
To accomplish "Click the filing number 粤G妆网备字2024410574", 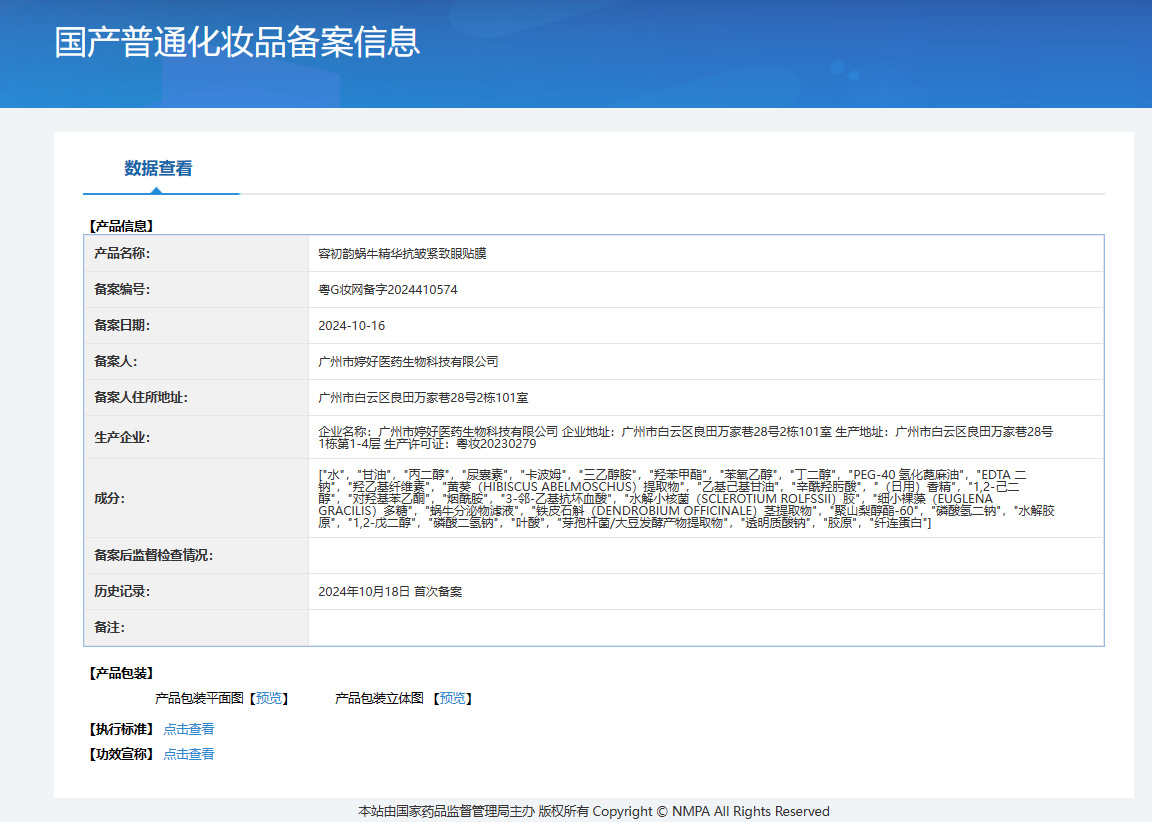I will [x=388, y=290].
